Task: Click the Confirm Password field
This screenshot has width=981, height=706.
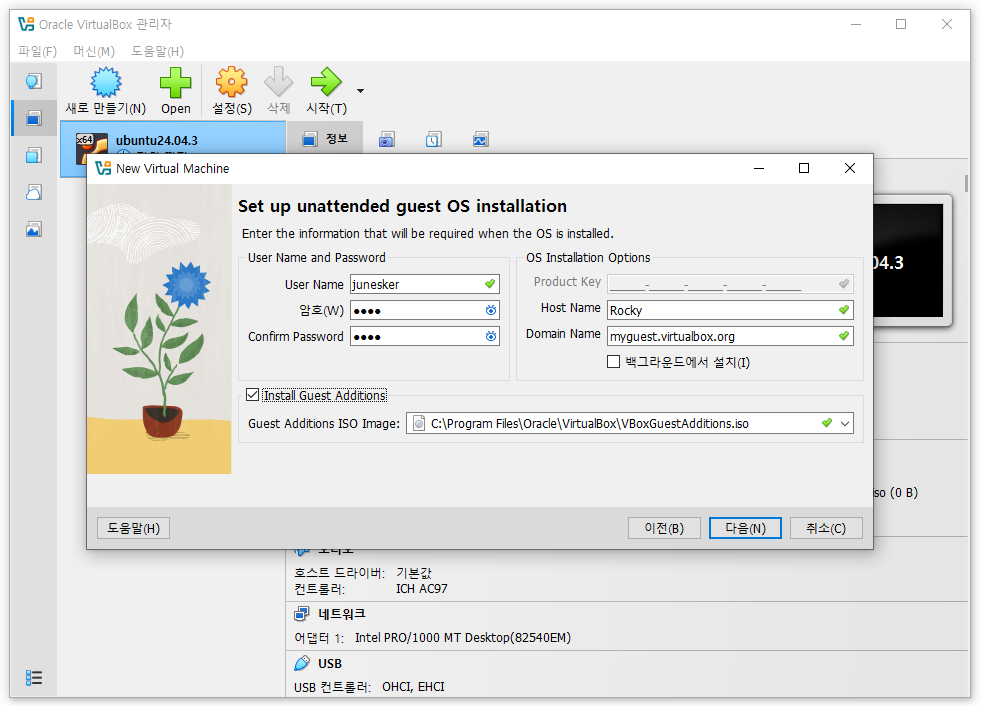Action: point(425,337)
